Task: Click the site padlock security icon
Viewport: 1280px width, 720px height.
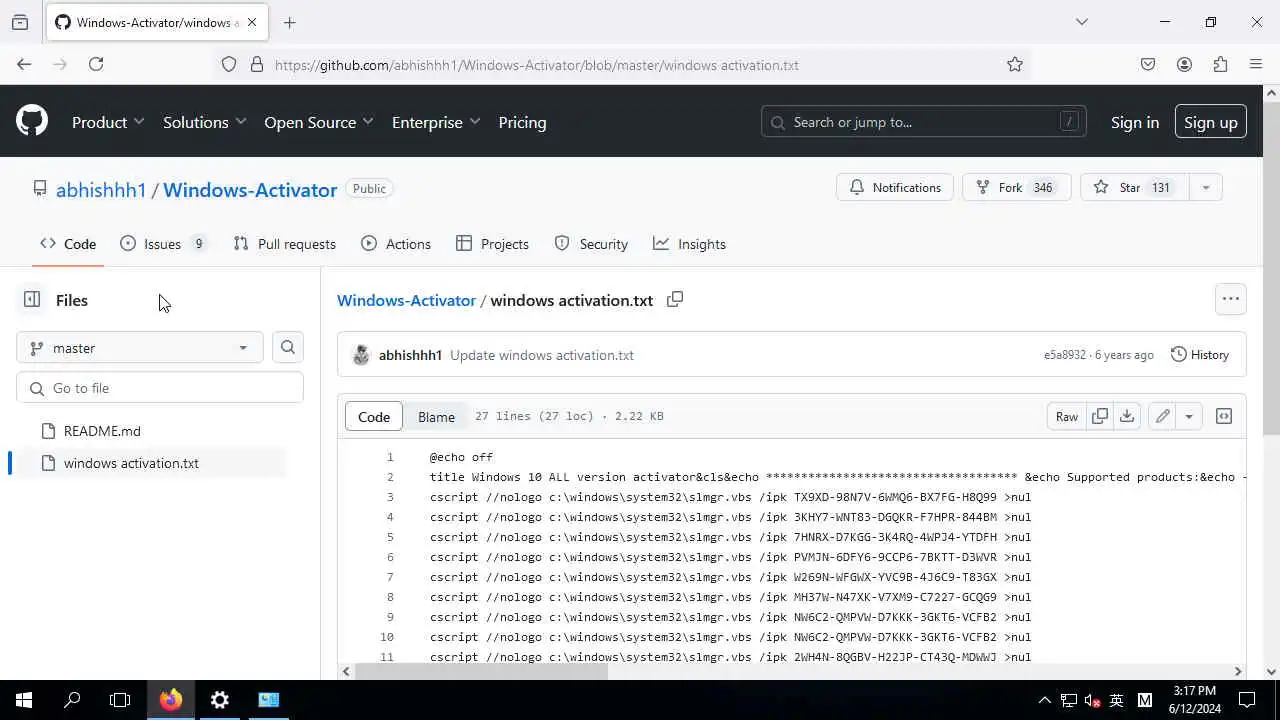Action: (x=257, y=64)
